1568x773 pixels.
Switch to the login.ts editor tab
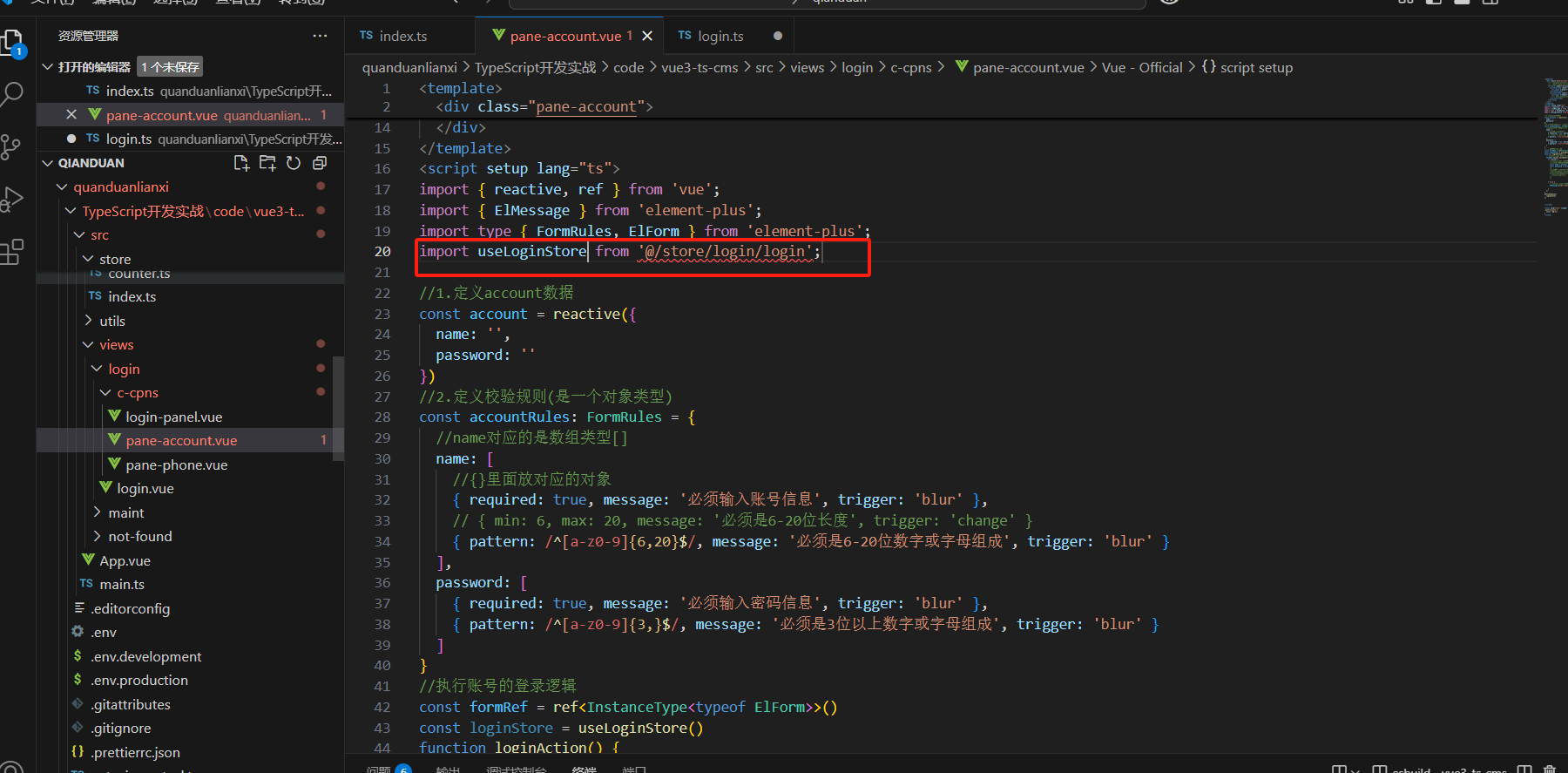730,36
